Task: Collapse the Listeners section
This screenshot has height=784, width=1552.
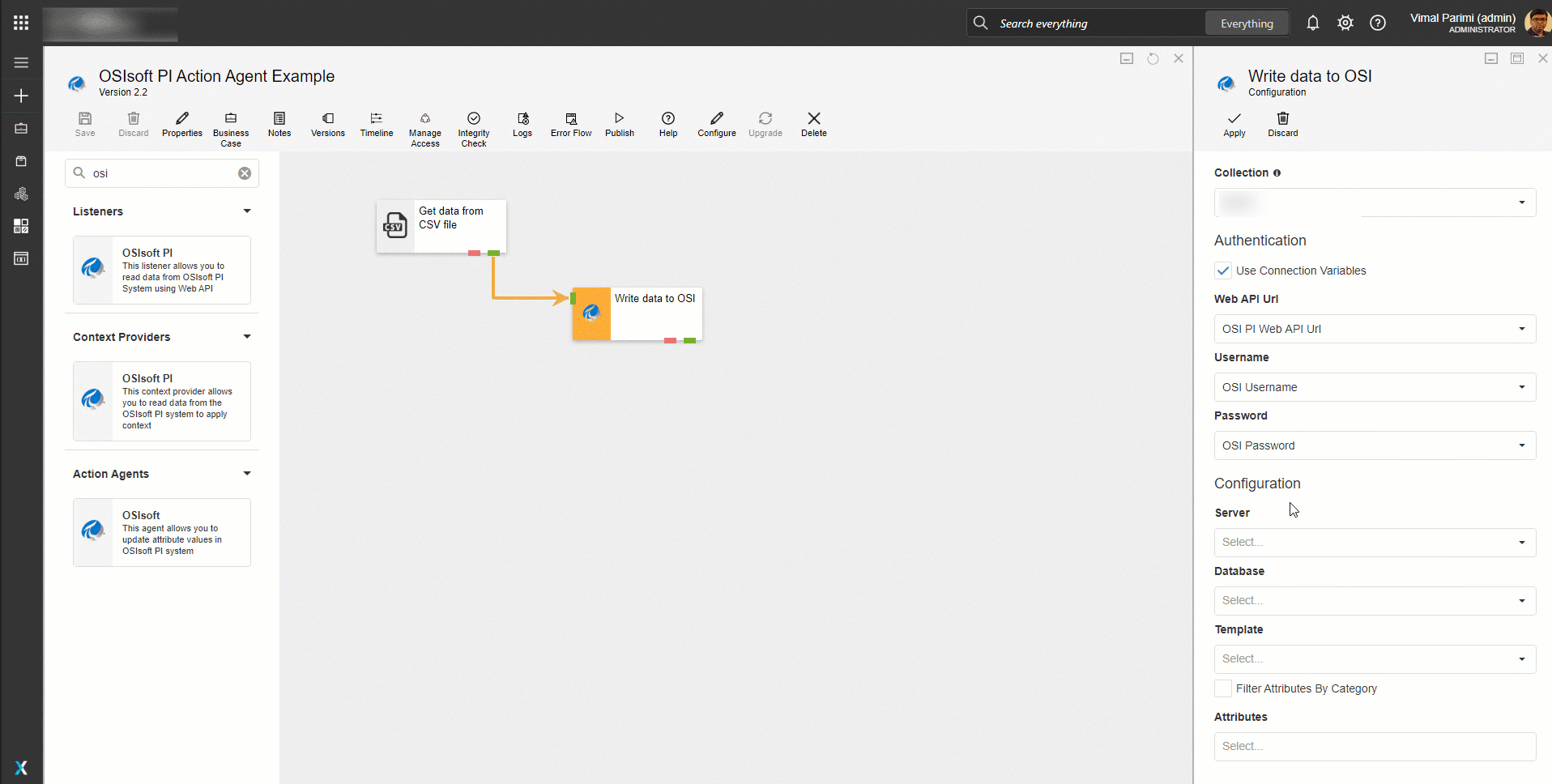Action: click(x=246, y=211)
